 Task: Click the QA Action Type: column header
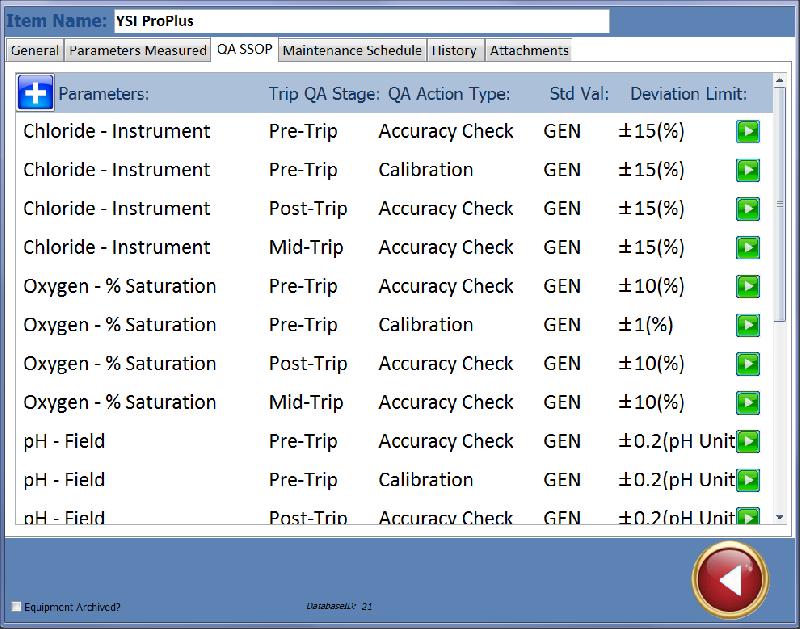pos(449,94)
